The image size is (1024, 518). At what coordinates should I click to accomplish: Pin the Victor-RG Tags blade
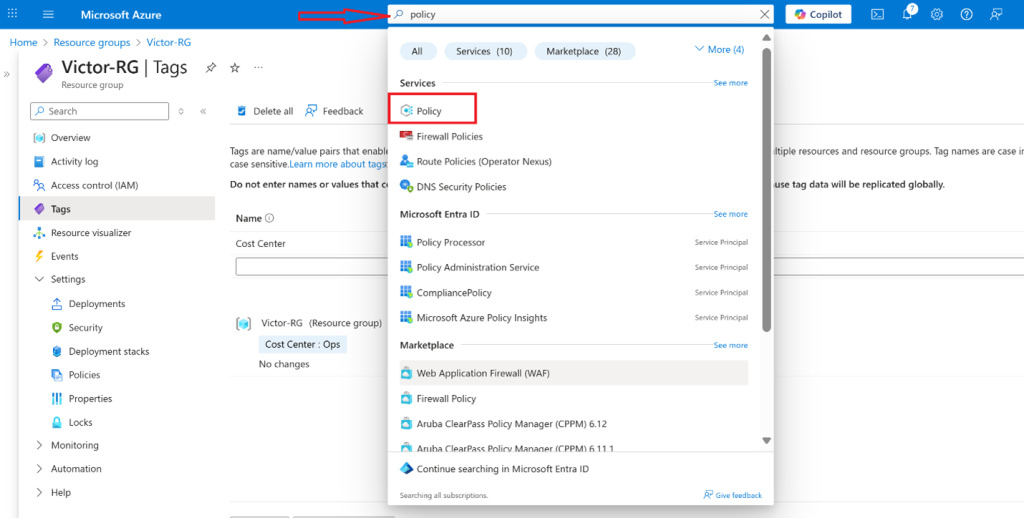211,68
